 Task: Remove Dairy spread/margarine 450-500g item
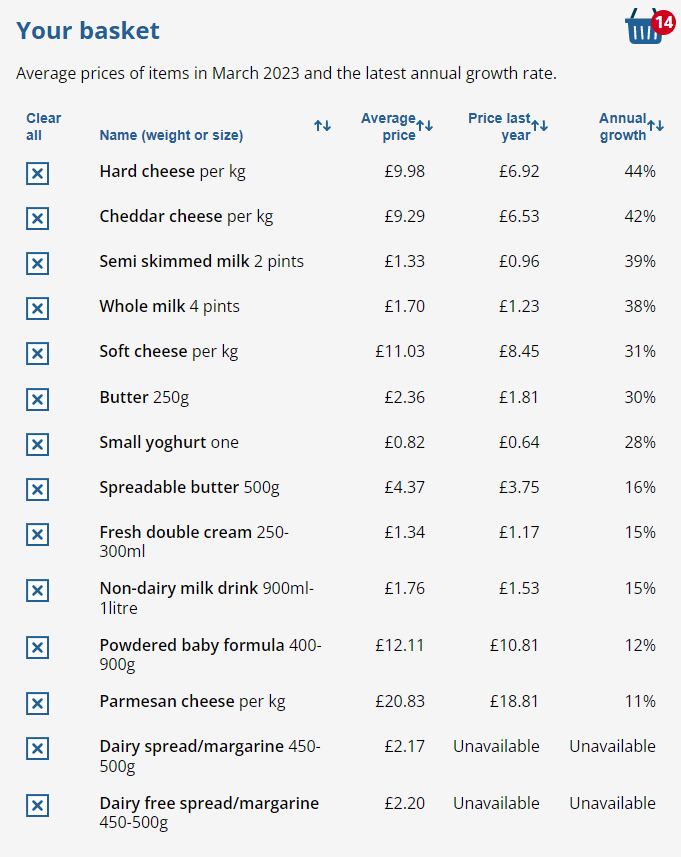(37, 748)
